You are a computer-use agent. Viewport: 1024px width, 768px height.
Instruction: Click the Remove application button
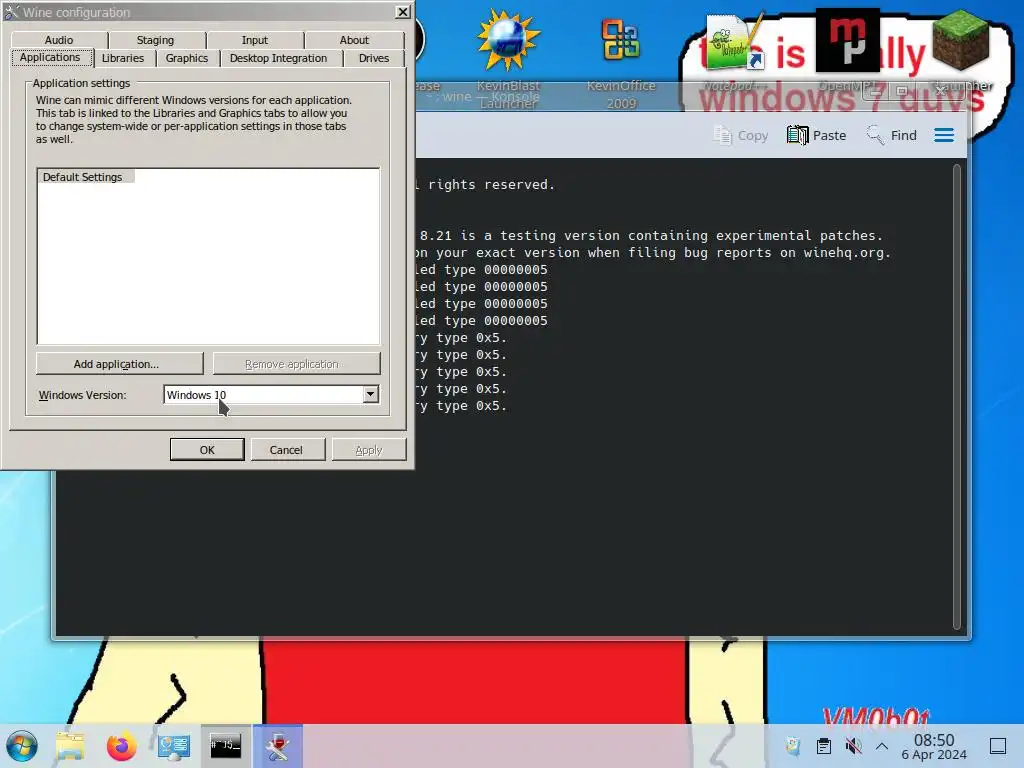296,364
